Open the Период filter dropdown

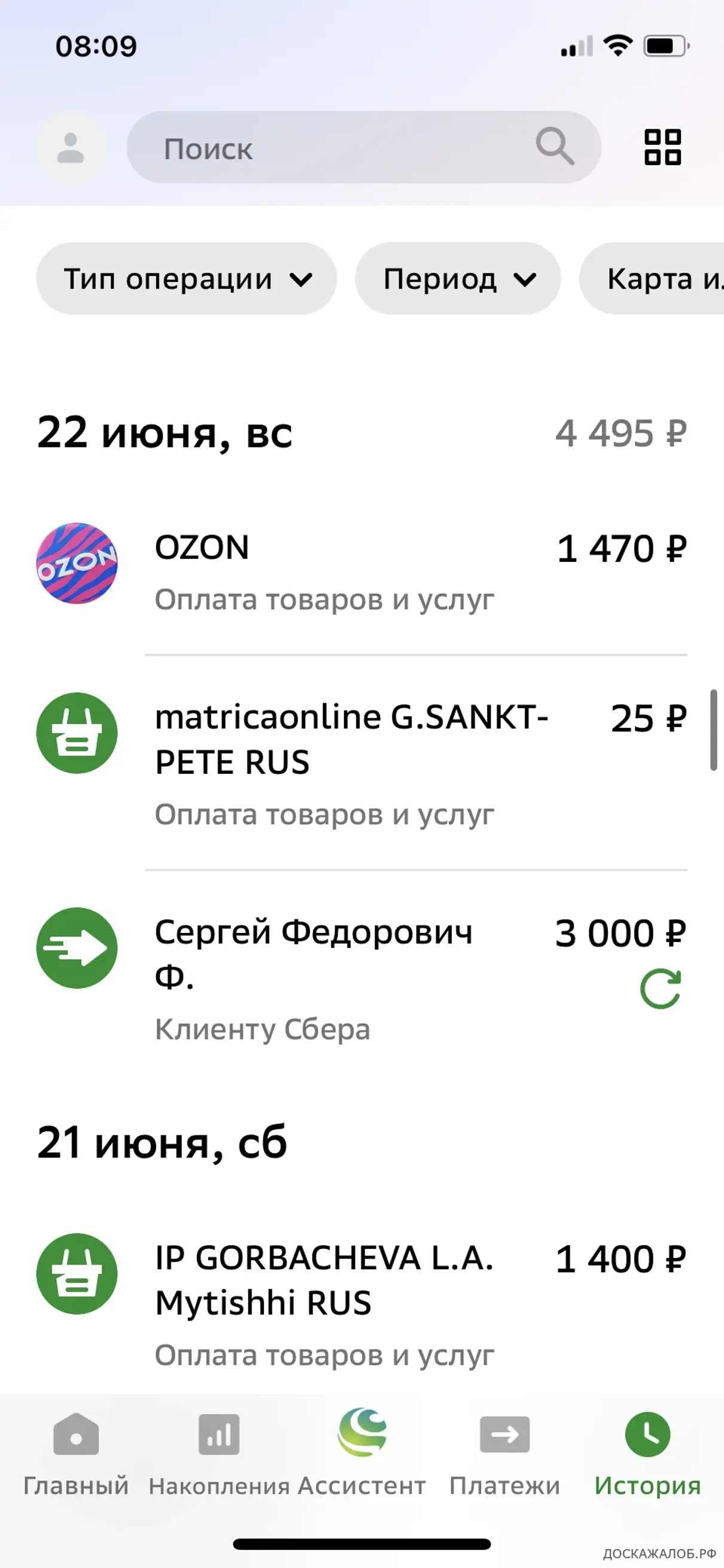pyautogui.click(x=458, y=279)
